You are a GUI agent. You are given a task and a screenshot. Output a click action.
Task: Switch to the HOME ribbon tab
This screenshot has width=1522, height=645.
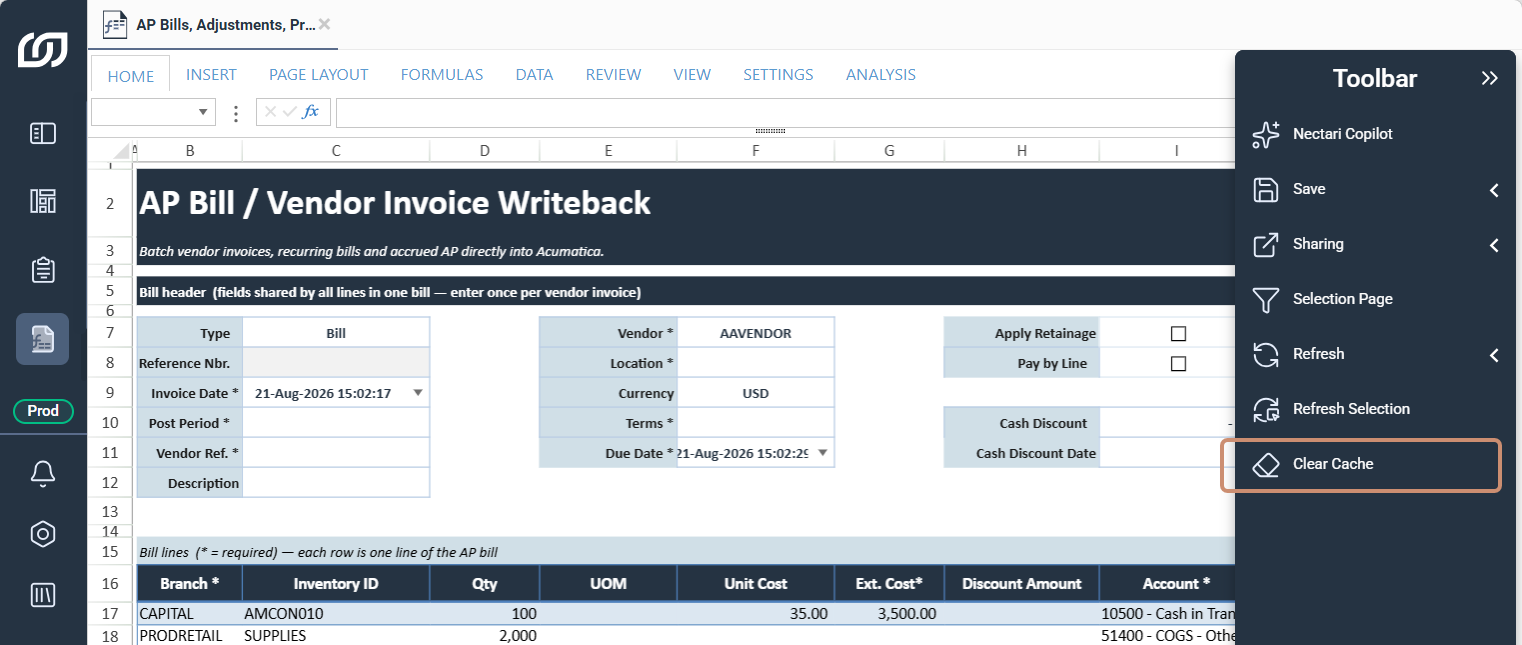[x=131, y=75]
